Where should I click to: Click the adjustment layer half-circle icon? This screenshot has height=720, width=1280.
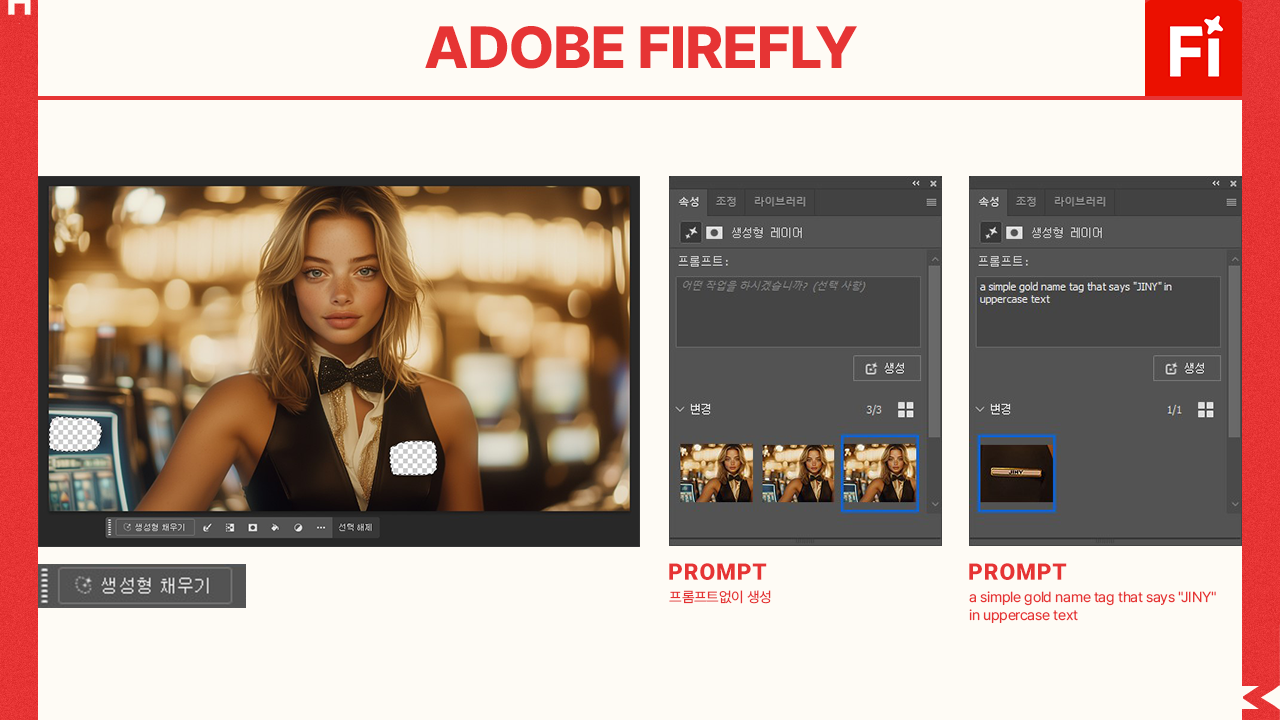(298, 527)
